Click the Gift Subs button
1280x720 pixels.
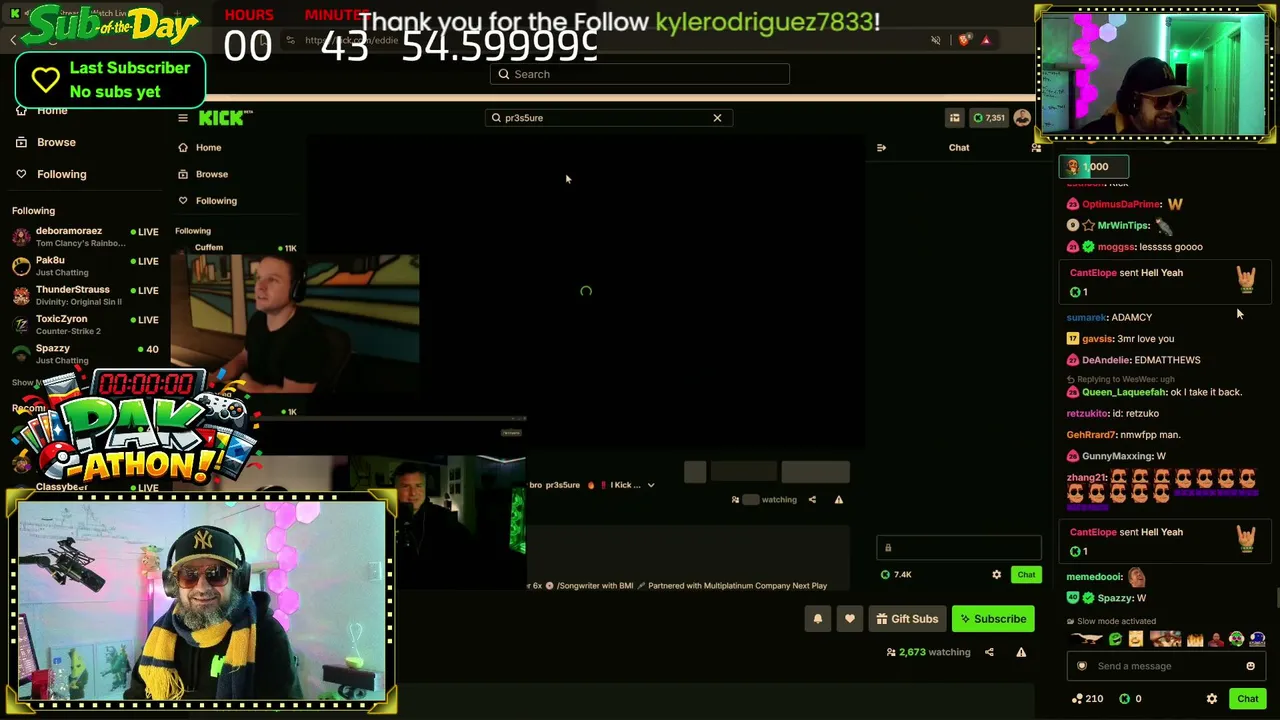point(907,619)
